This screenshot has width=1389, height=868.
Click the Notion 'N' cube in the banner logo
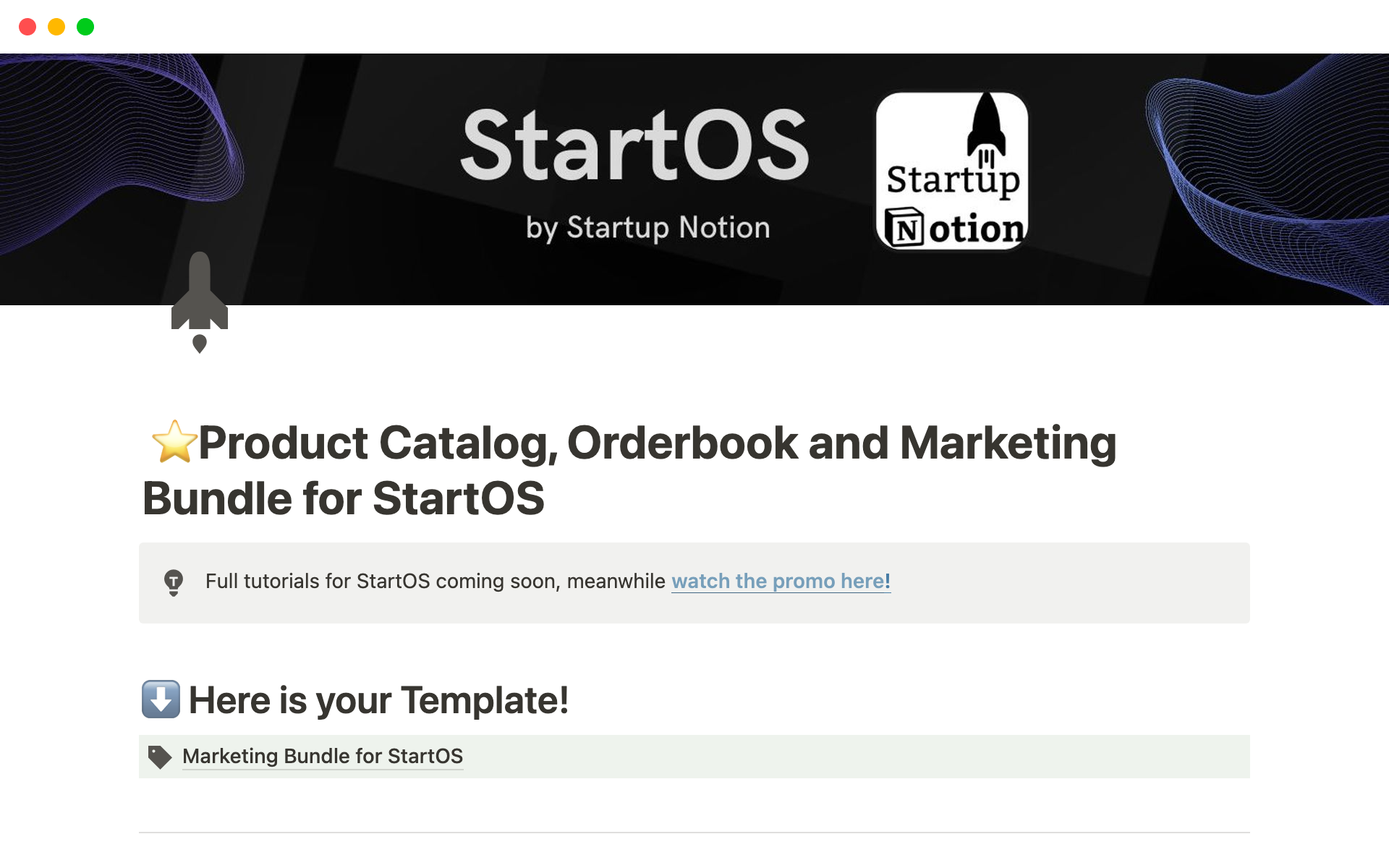(x=904, y=228)
